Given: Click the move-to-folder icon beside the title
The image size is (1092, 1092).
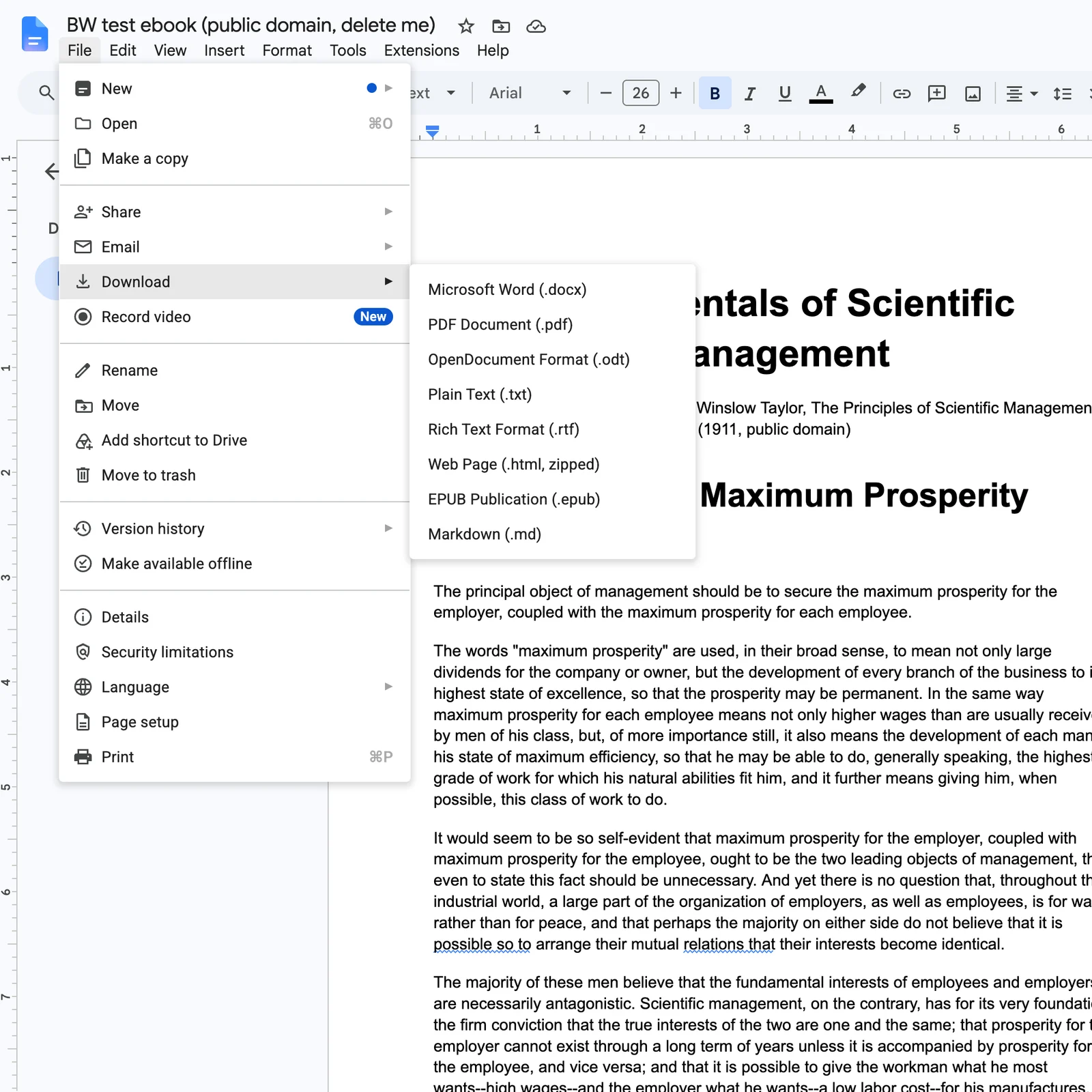Looking at the screenshot, I should [501, 27].
